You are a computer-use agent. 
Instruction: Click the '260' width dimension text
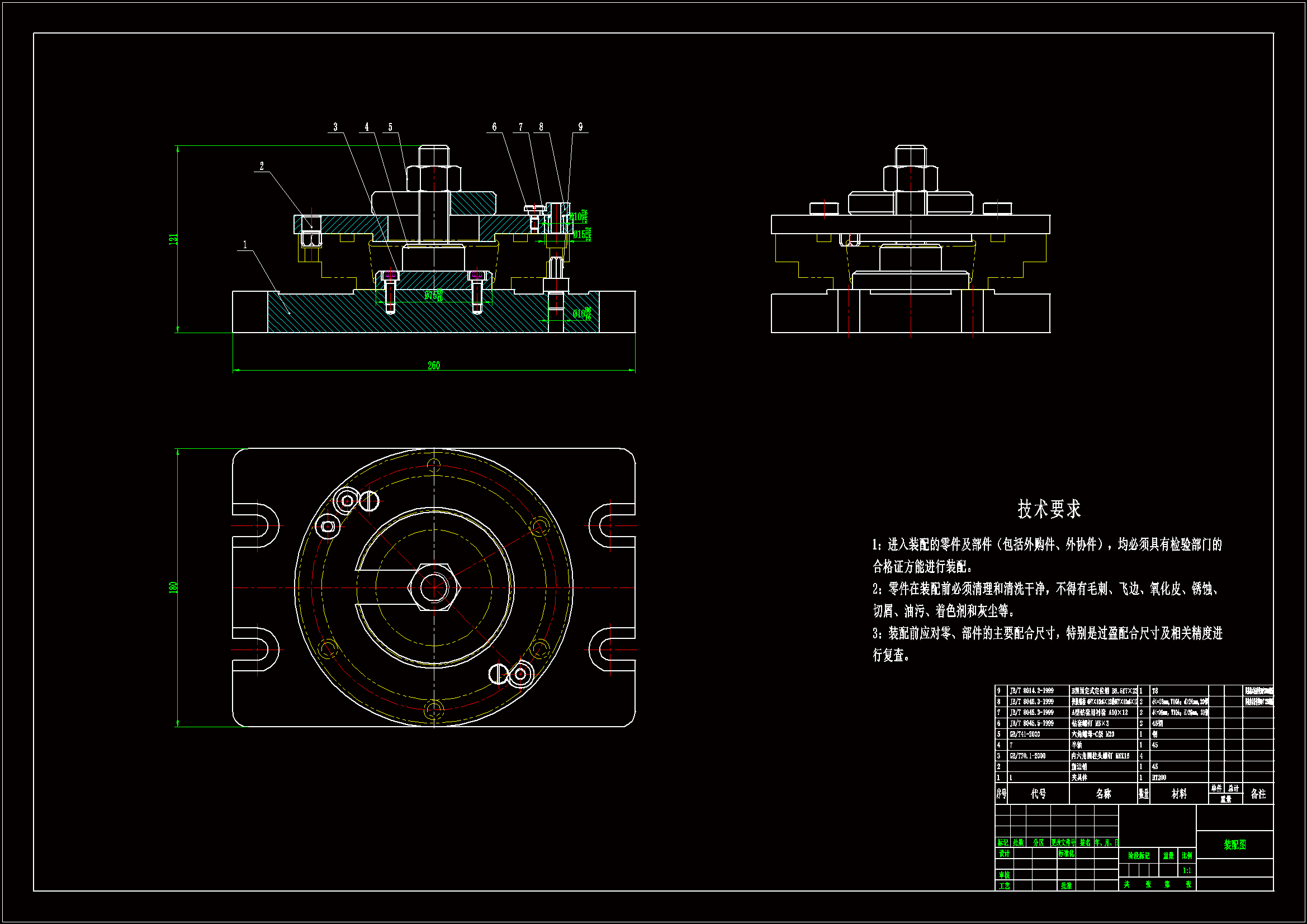[x=434, y=366]
